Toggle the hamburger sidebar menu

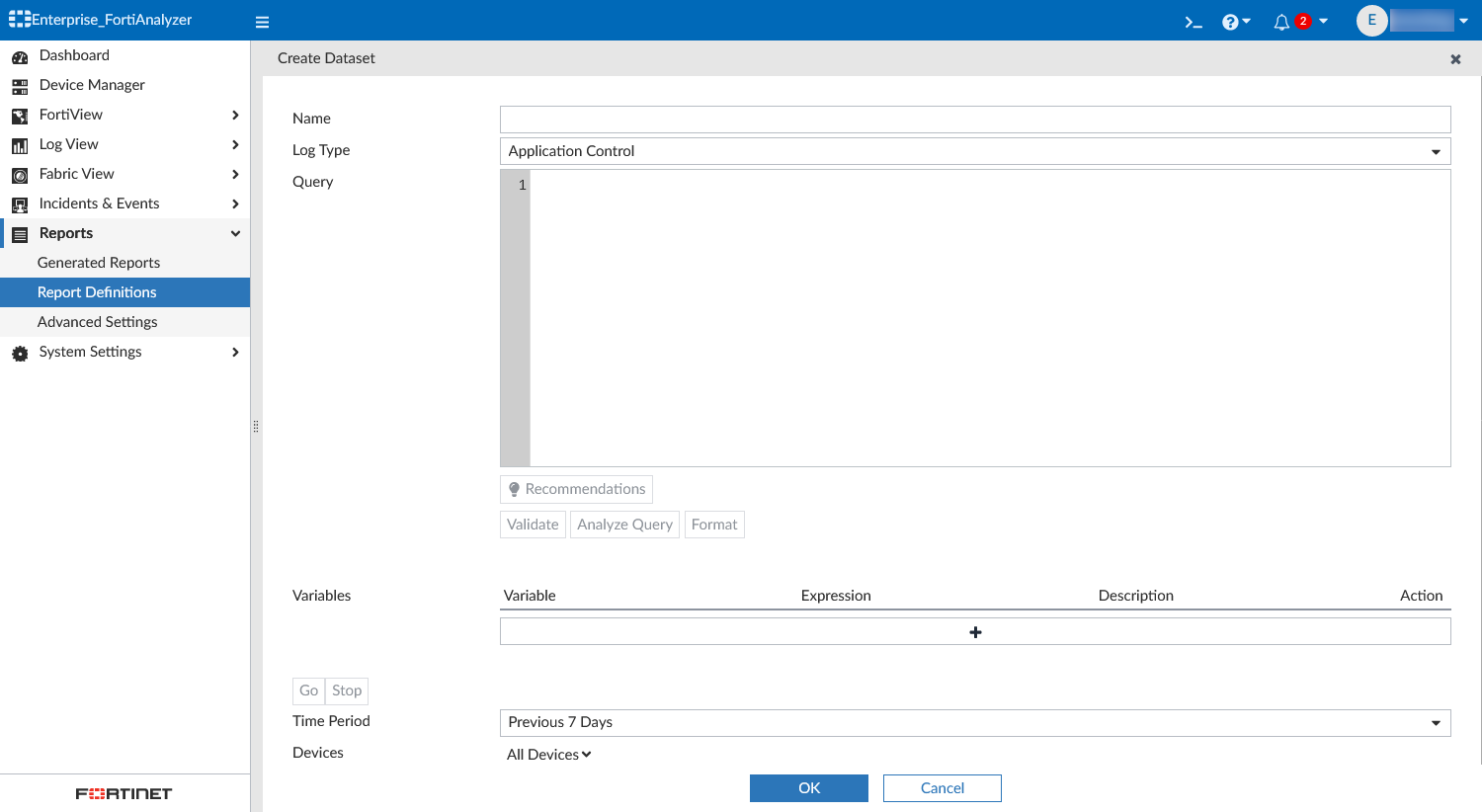pyautogui.click(x=262, y=22)
